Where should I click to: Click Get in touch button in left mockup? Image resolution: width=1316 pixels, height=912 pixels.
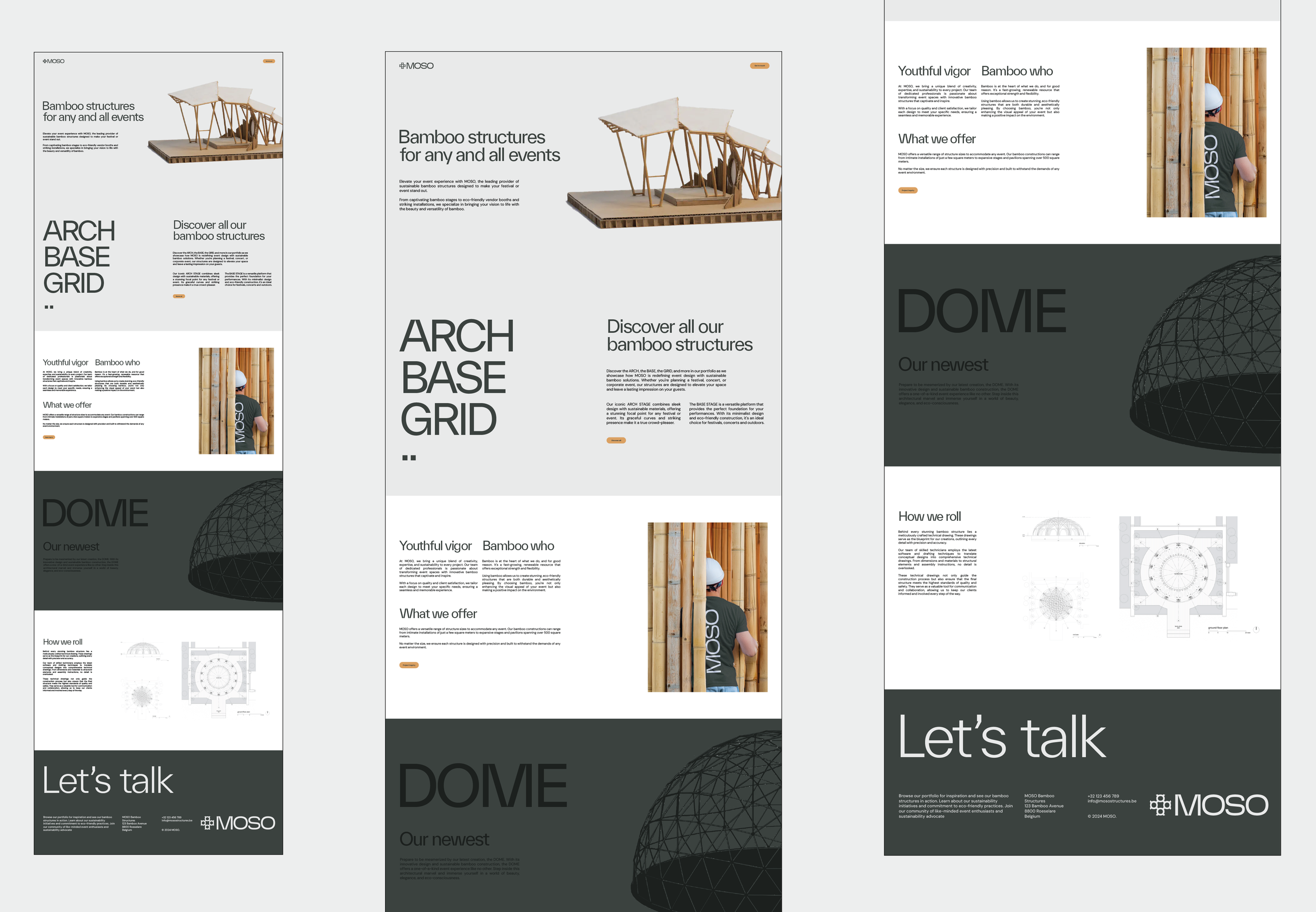point(268,61)
